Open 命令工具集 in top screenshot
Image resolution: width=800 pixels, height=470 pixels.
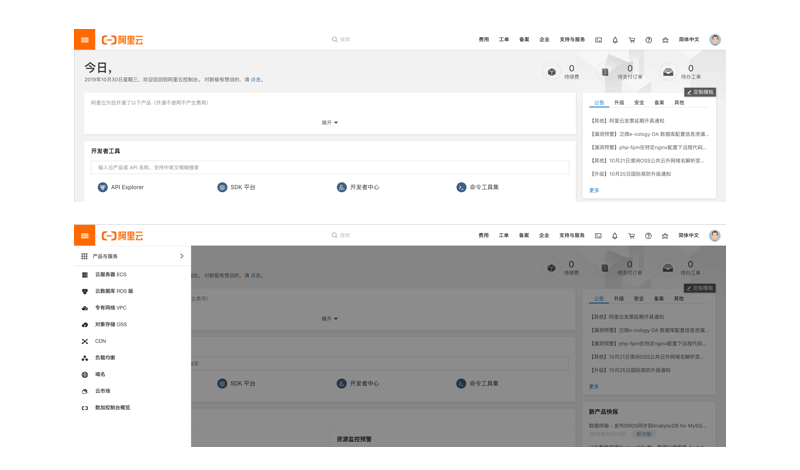pyautogui.click(x=478, y=187)
